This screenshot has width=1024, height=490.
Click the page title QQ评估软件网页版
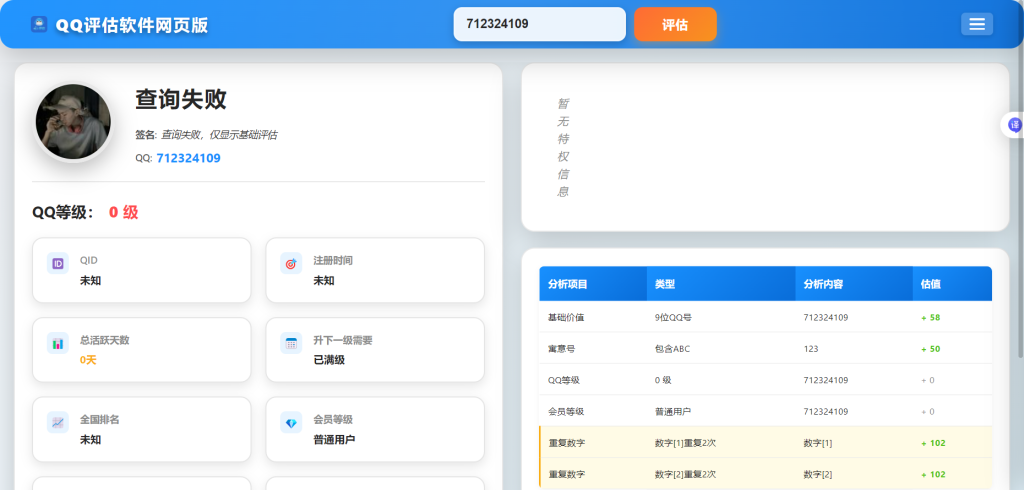pyautogui.click(x=132, y=25)
